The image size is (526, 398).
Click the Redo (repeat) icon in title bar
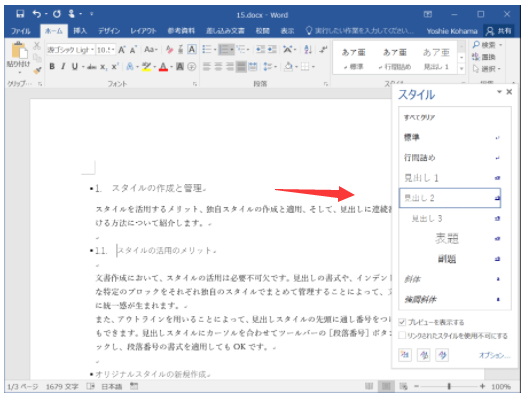[56, 14]
